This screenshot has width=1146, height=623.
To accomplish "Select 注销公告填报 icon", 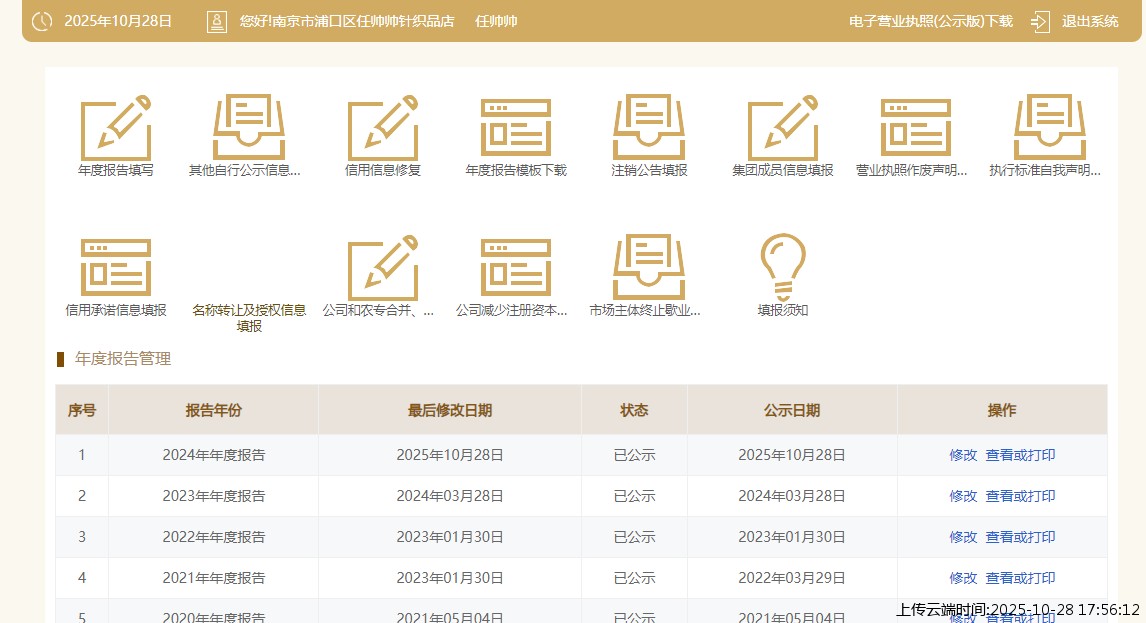I will coord(649,128).
